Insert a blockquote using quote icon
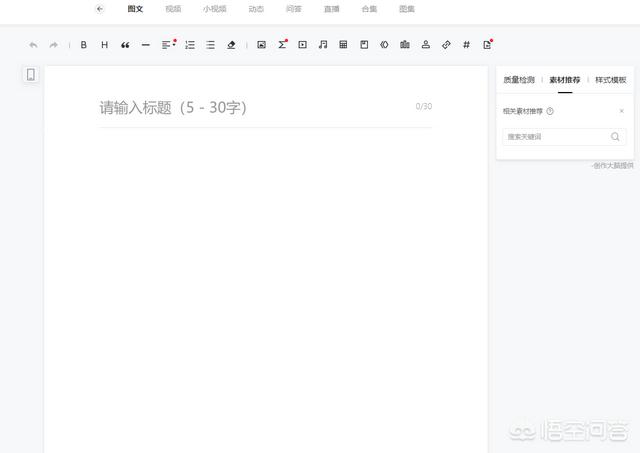Screen dimensions: 640x453 coord(125,45)
